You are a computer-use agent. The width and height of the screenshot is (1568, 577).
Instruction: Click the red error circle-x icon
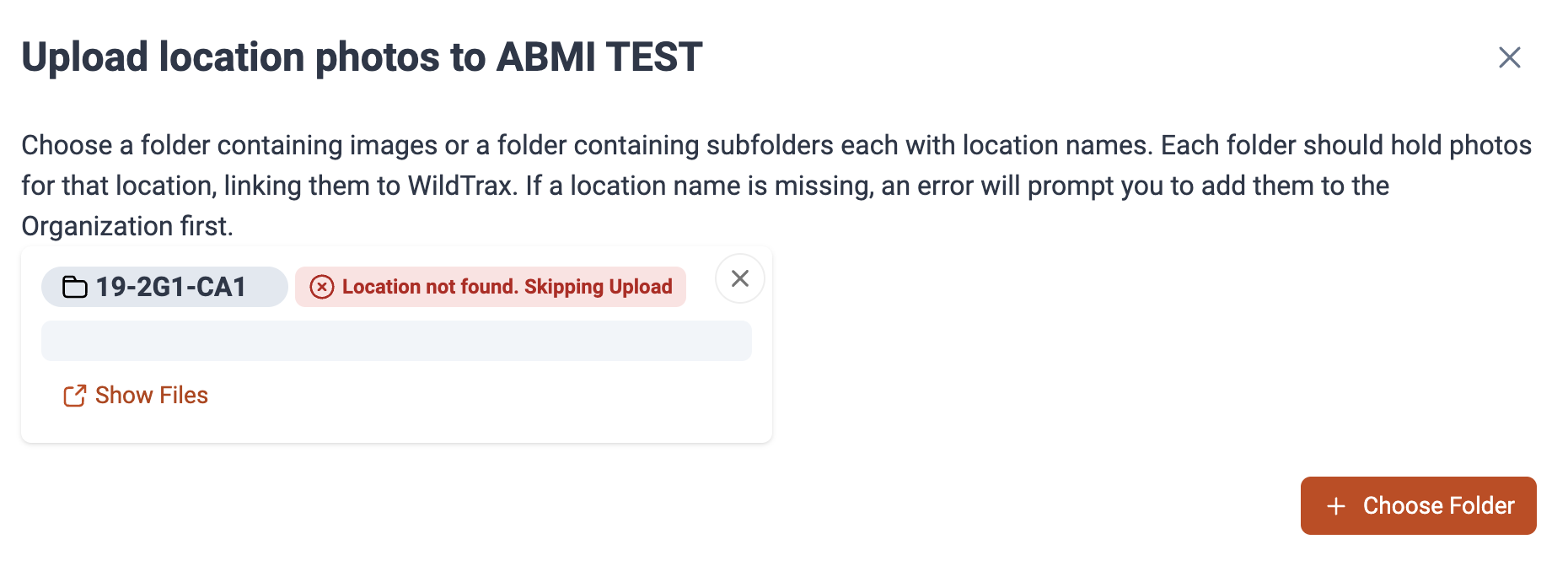tap(322, 287)
